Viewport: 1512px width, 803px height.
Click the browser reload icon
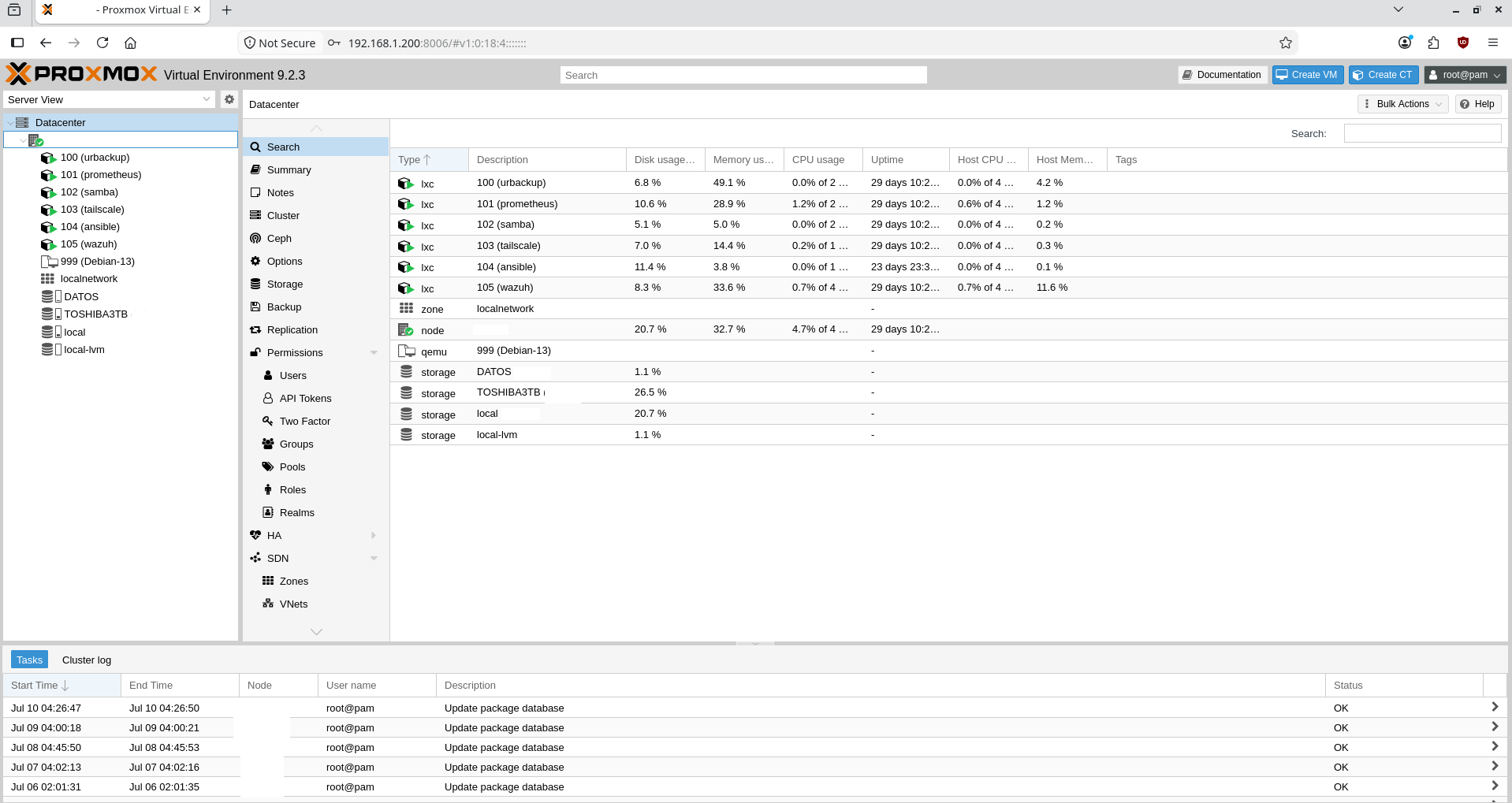coord(102,43)
